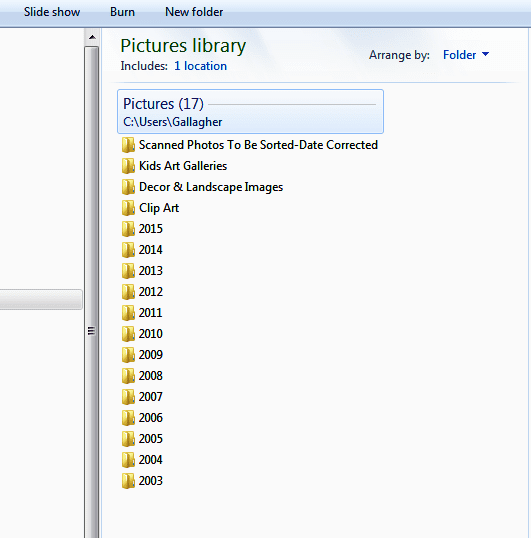
Task: Open the Arrange by Folder dropdown
Action: [465, 55]
